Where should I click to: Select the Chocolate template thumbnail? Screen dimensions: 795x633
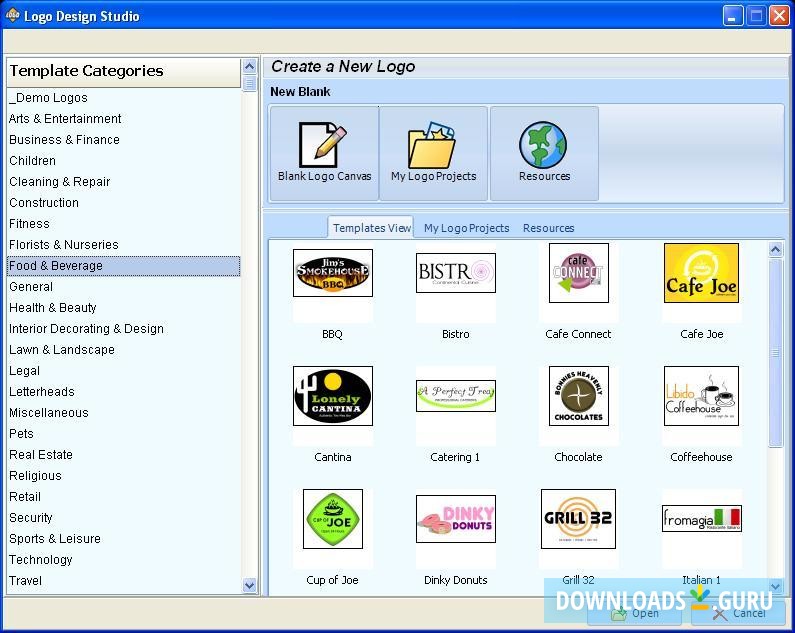[x=579, y=396]
